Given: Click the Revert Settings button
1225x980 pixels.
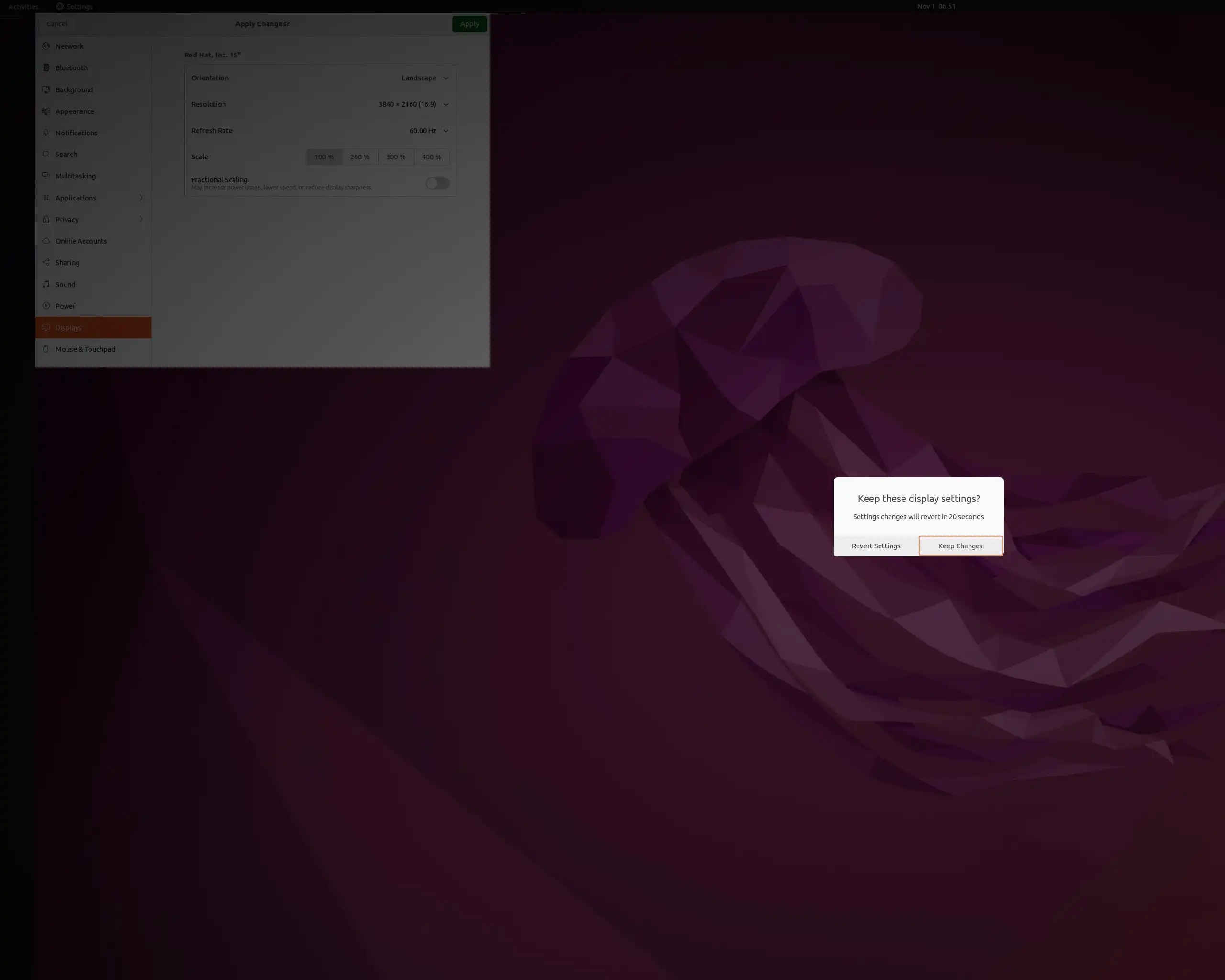Looking at the screenshot, I should point(876,546).
